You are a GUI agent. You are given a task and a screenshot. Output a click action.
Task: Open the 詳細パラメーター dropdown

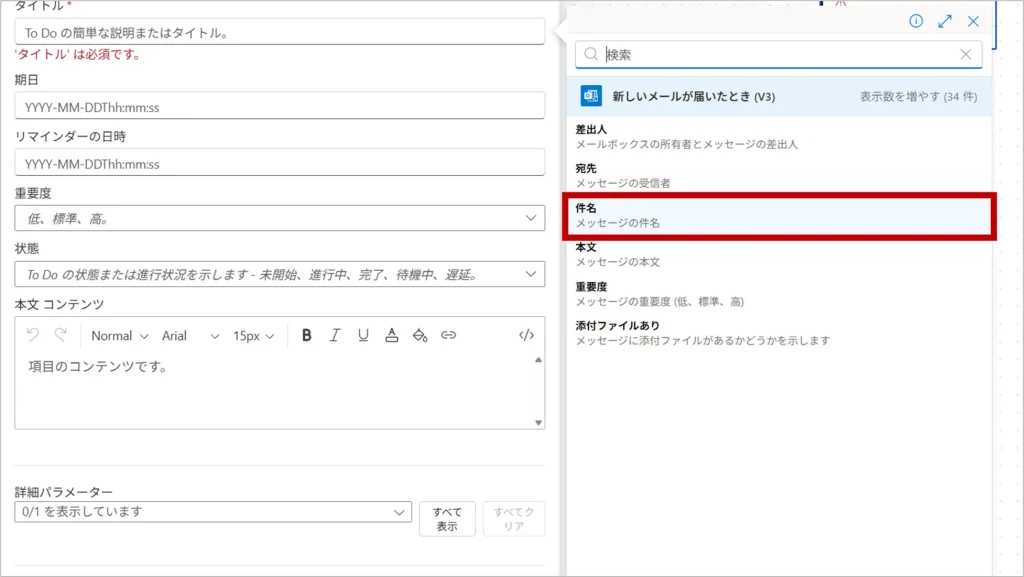213,512
